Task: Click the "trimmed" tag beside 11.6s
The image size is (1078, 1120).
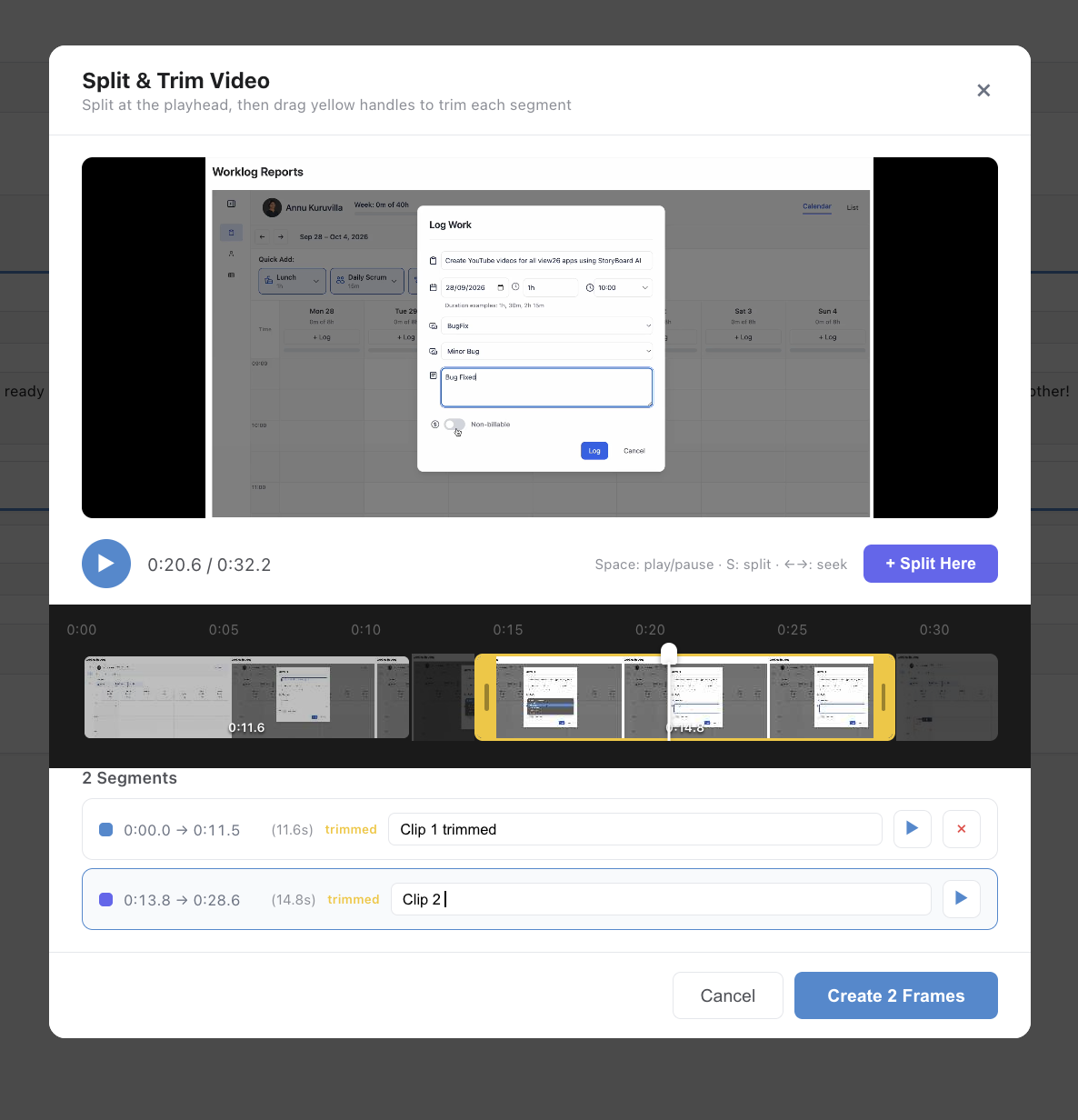Action: tap(351, 829)
